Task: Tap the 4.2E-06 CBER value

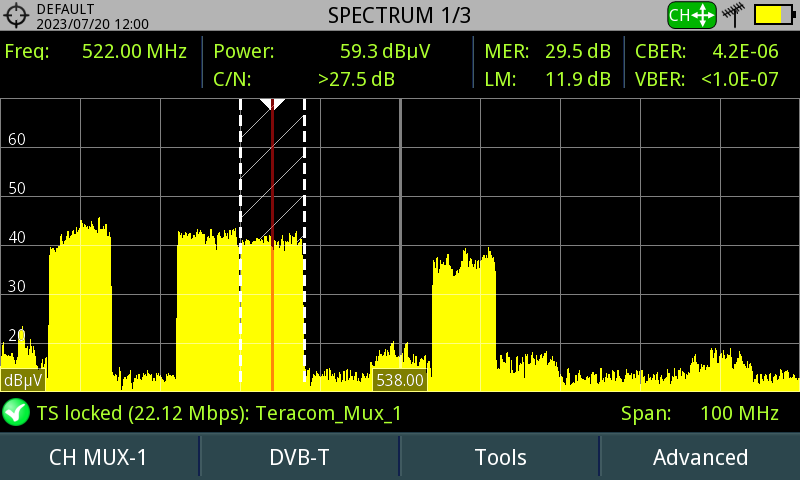Action: pyautogui.click(x=745, y=52)
